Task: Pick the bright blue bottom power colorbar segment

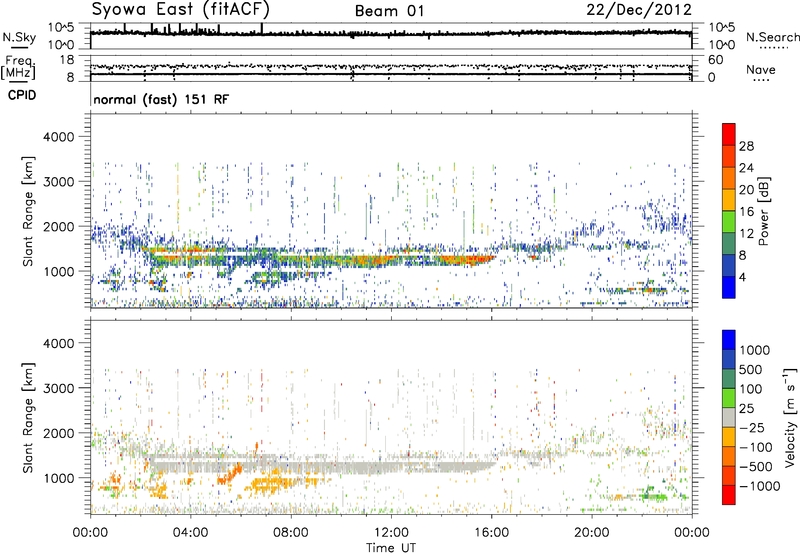Action: pyautogui.click(x=729, y=287)
